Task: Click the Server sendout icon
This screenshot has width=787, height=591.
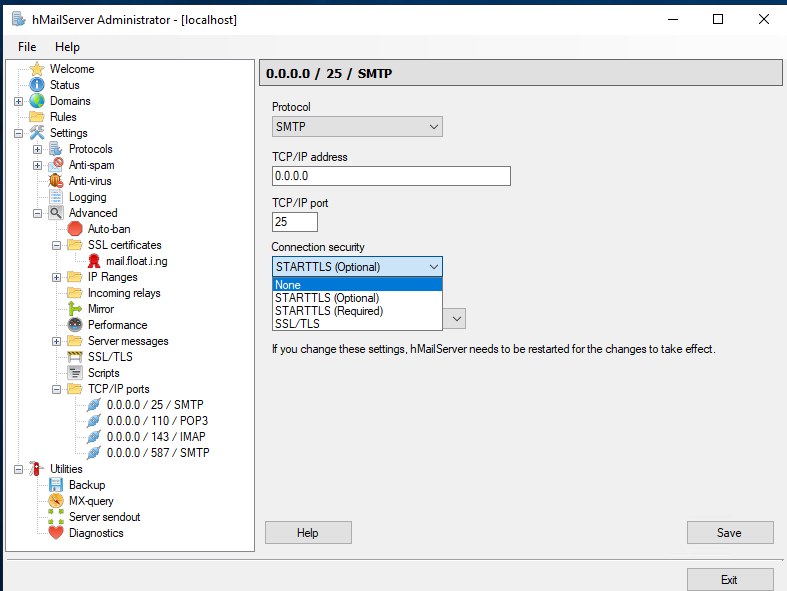Action: pyautogui.click(x=56, y=517)
